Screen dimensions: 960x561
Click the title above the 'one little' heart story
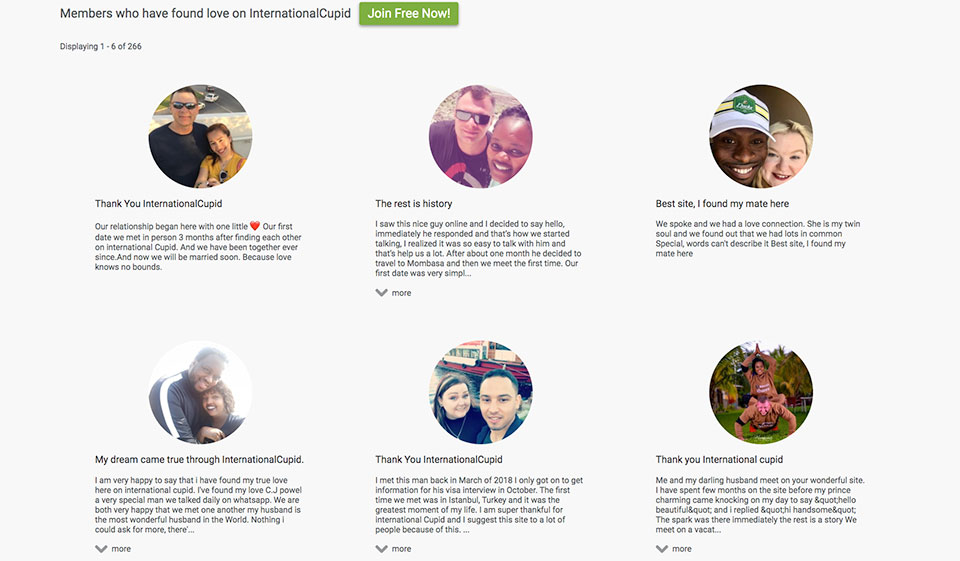coord(158,204)
